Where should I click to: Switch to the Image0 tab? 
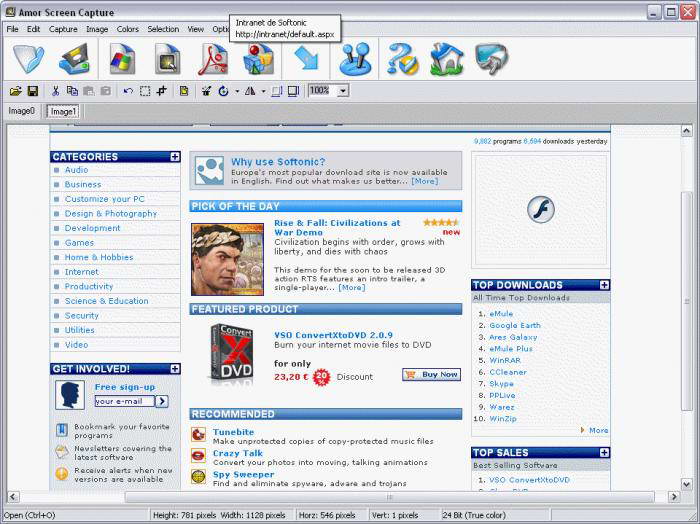[x=21, y=111]
